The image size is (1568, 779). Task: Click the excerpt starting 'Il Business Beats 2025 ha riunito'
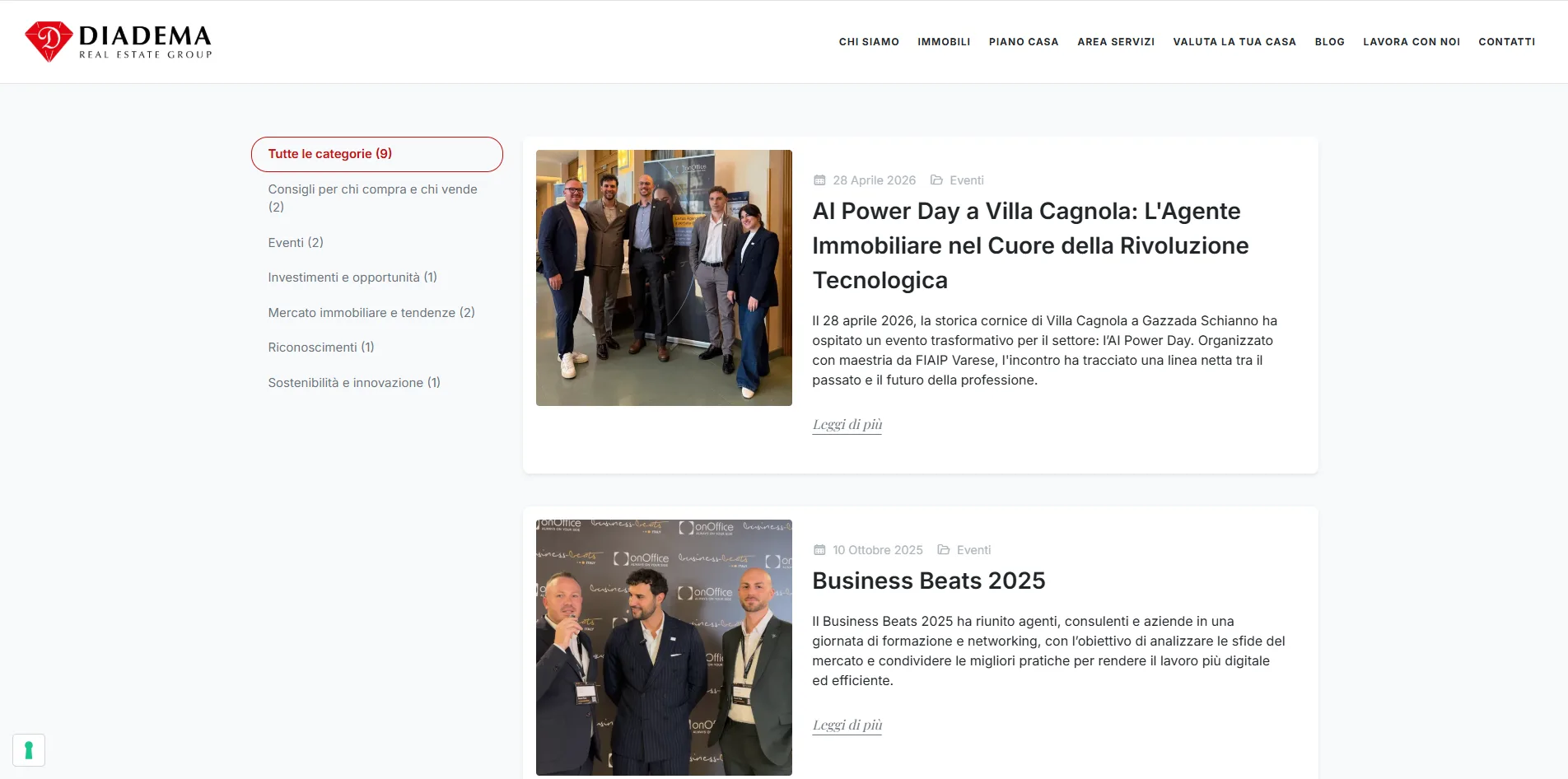[x=1048, y=651]
